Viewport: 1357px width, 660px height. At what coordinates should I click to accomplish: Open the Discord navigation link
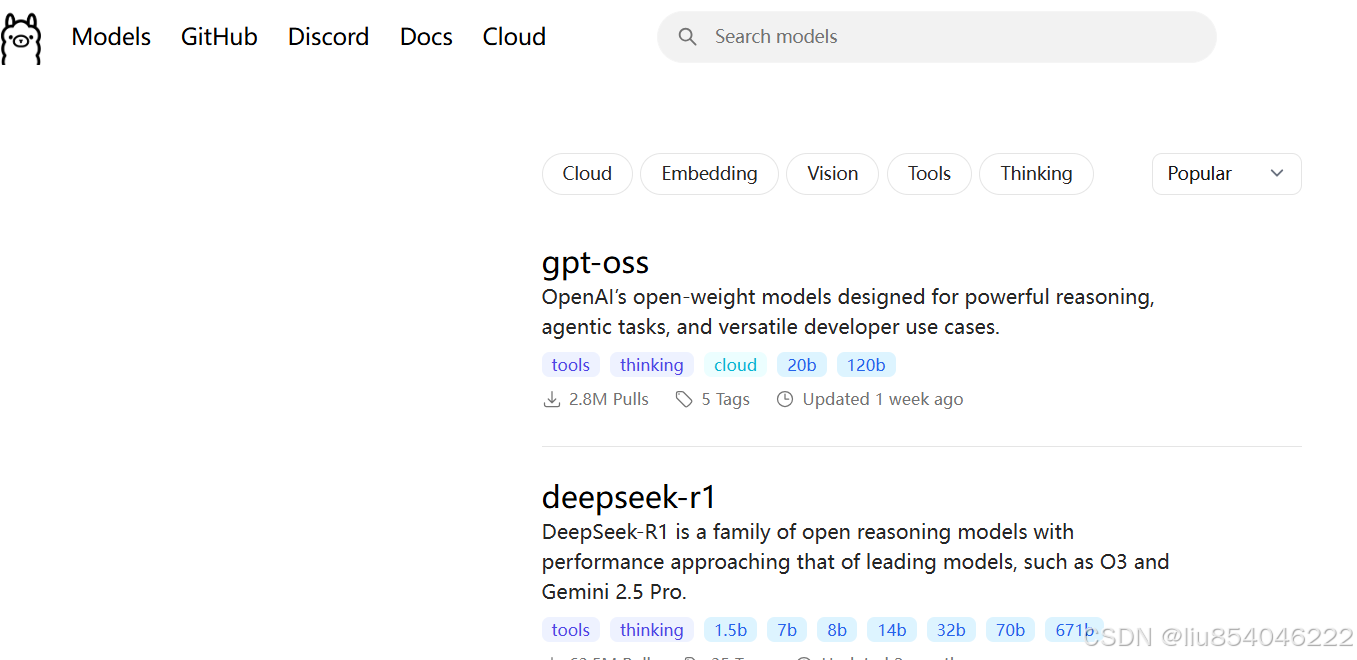click(x=328, y=37)
